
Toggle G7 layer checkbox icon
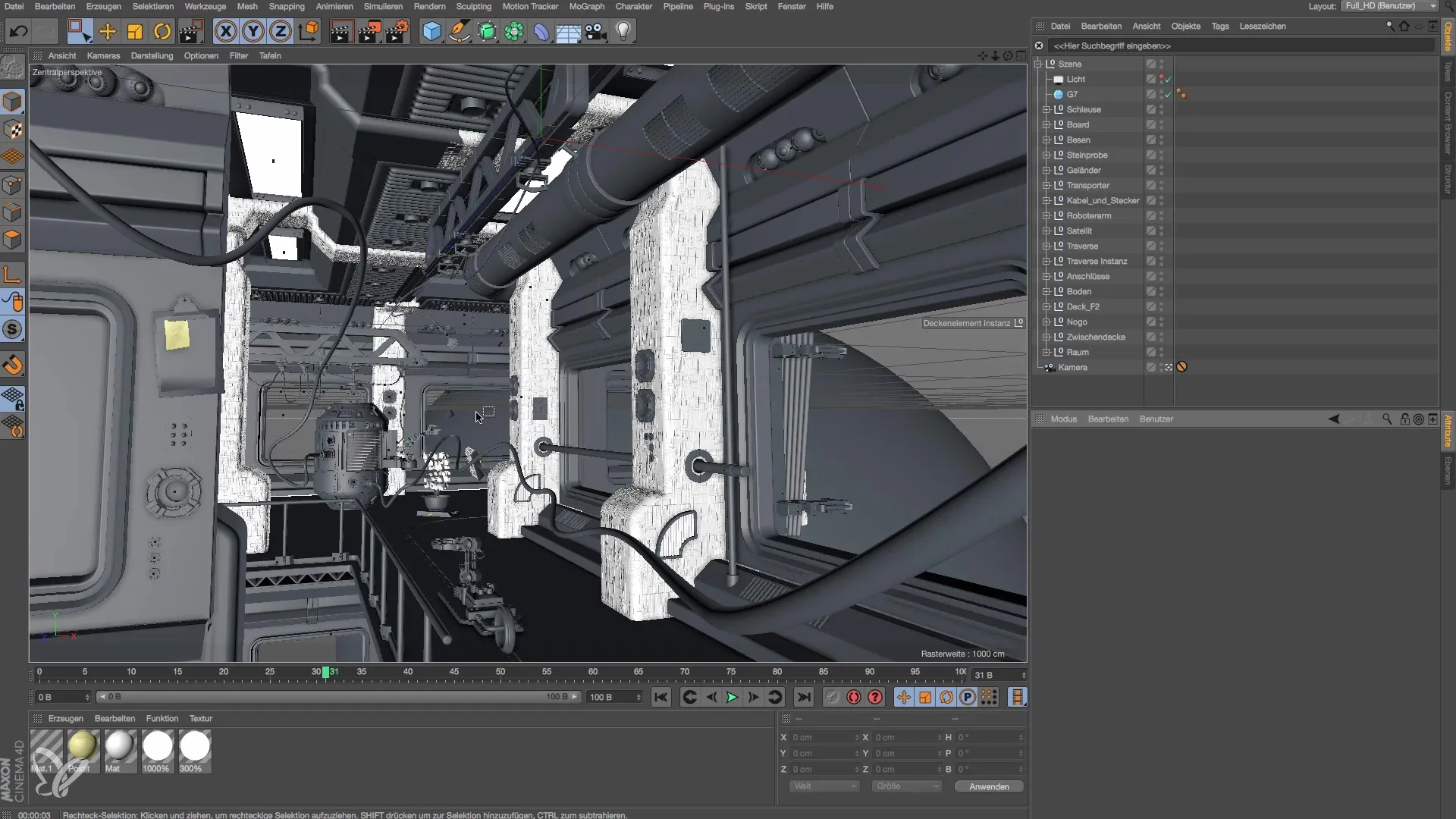pos(1150,94)
